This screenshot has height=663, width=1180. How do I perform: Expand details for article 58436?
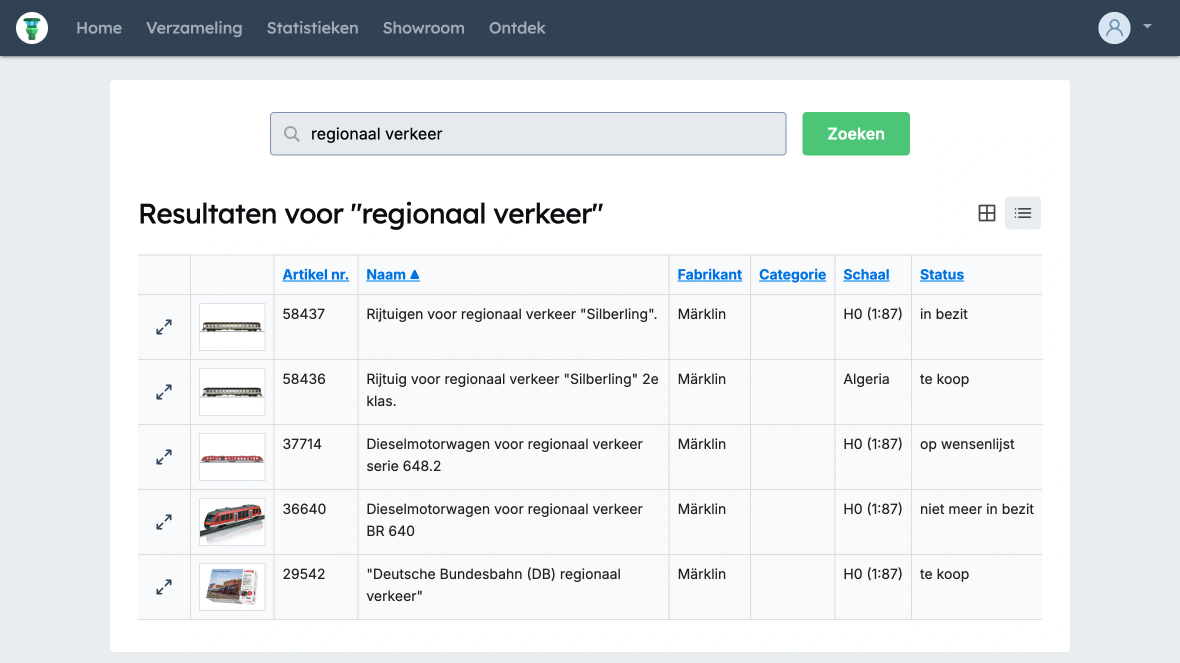[x=164, y=392]
